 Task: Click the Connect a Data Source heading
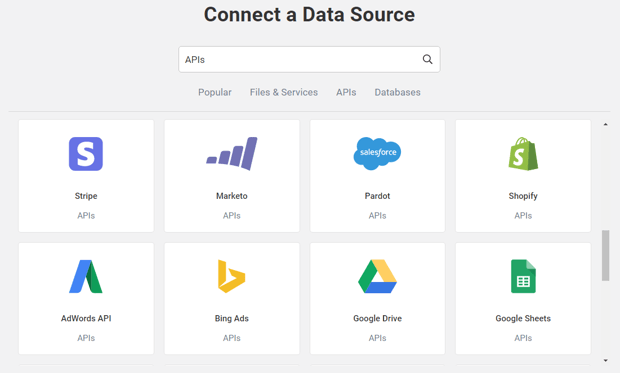309,15
